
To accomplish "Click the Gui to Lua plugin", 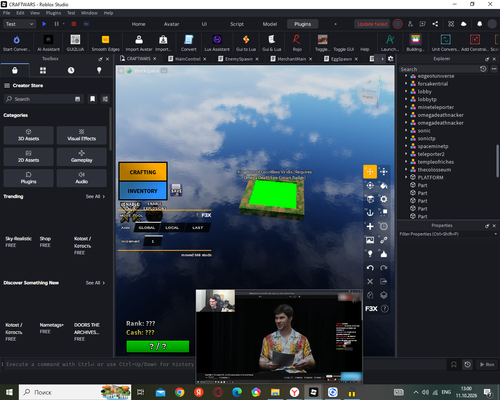I will [246, 43].
